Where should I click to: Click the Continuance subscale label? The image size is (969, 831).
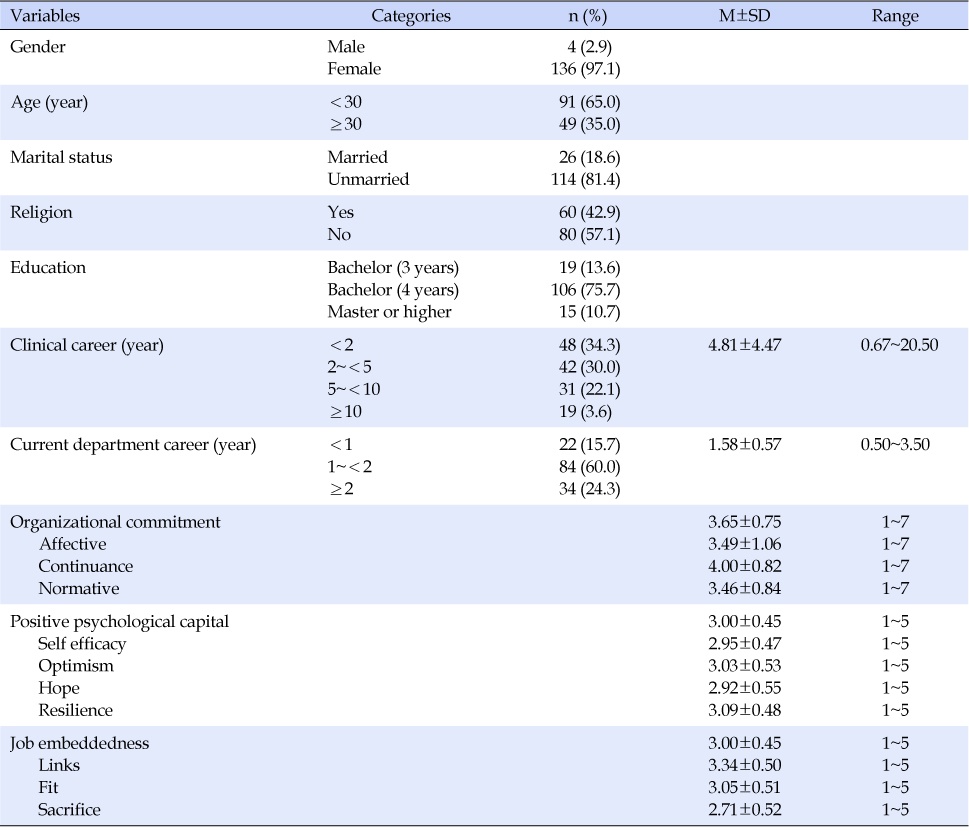pos(86,566)
